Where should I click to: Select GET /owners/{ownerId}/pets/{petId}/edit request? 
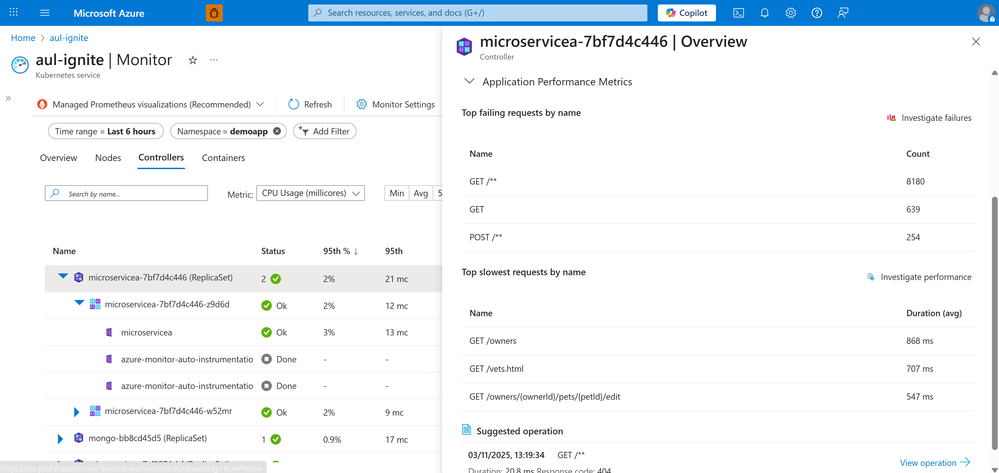click(719, 397)
